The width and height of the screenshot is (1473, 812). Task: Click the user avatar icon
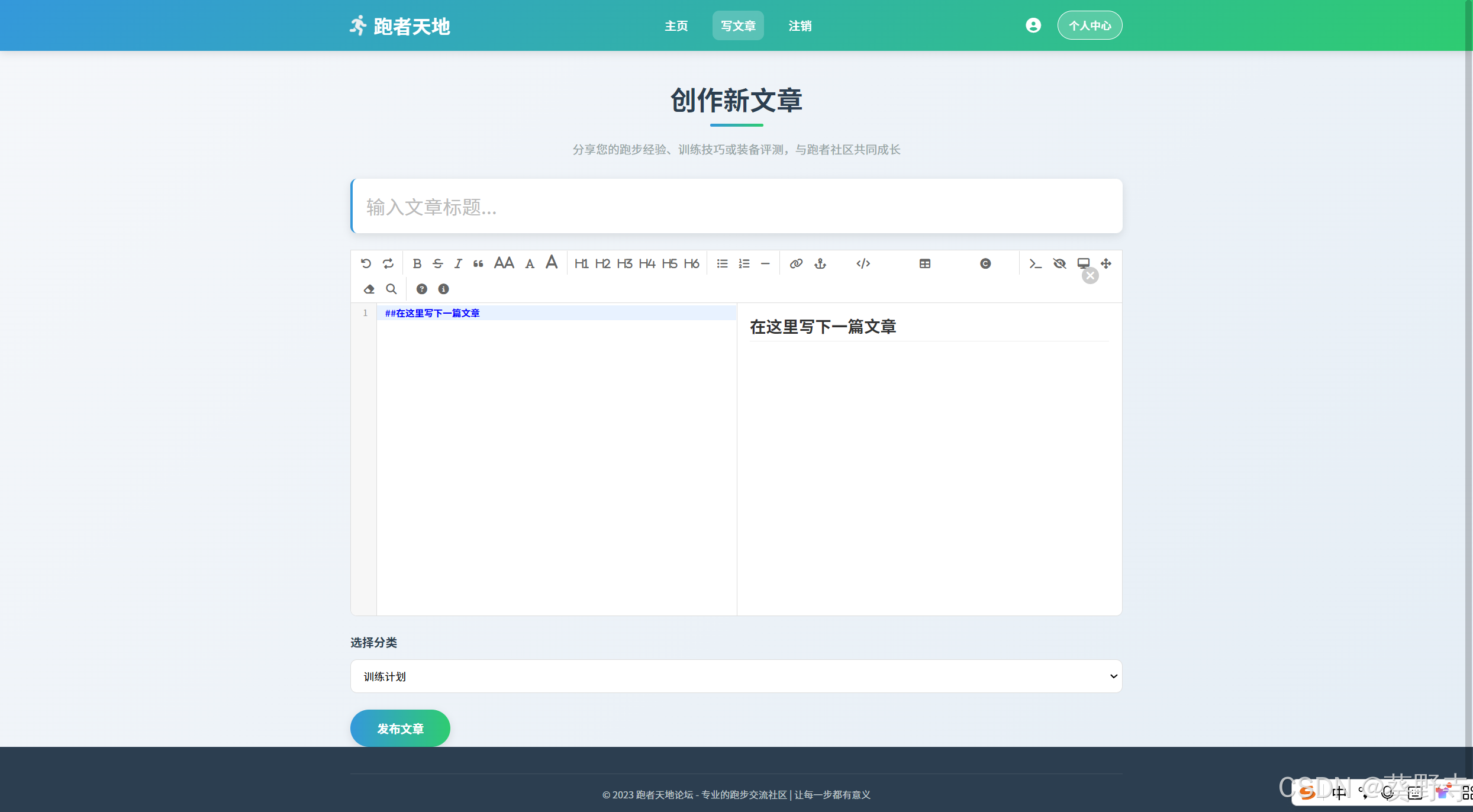click(1033, 25)
